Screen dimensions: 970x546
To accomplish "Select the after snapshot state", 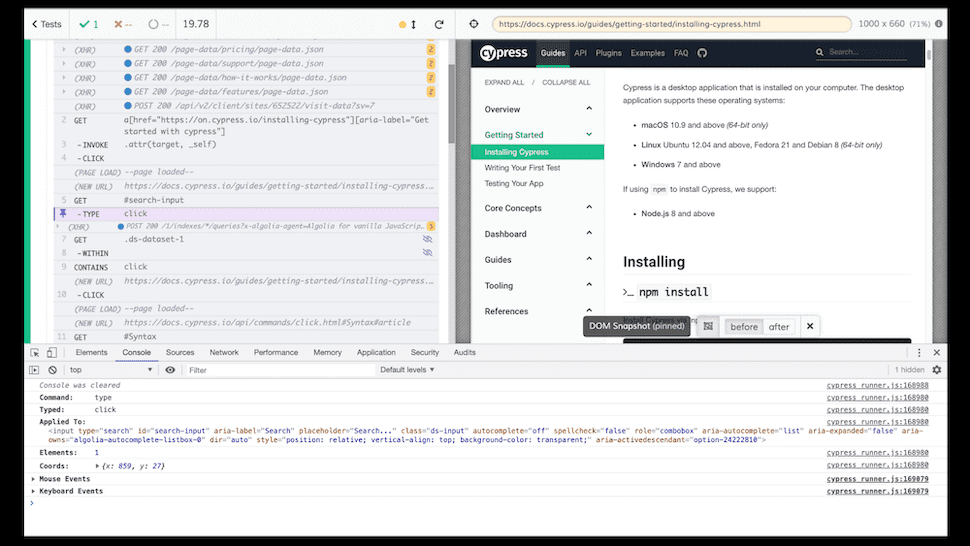I will tap(779, 327).
